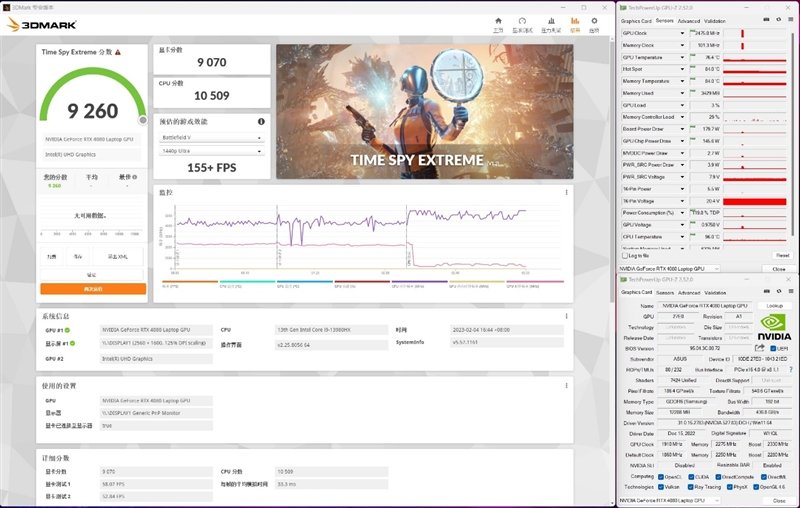Switch to the Validation tab in lower GPU-Z window
Viewport: 800px width, 508px height.
716,293
